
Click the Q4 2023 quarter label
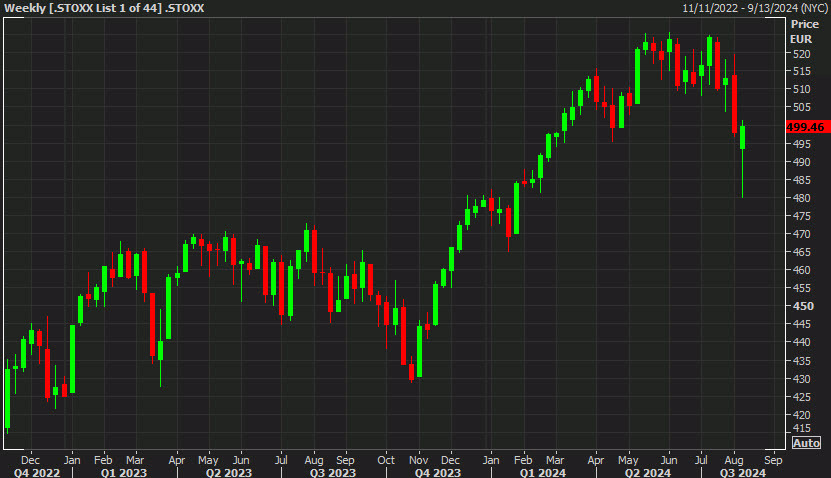pos(438,472)
